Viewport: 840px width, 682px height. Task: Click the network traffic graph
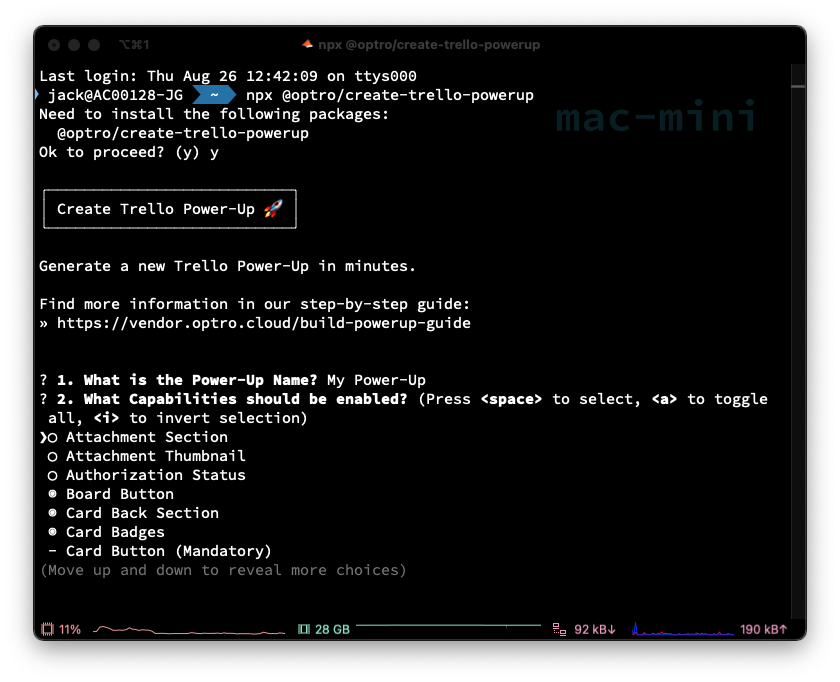682,629
